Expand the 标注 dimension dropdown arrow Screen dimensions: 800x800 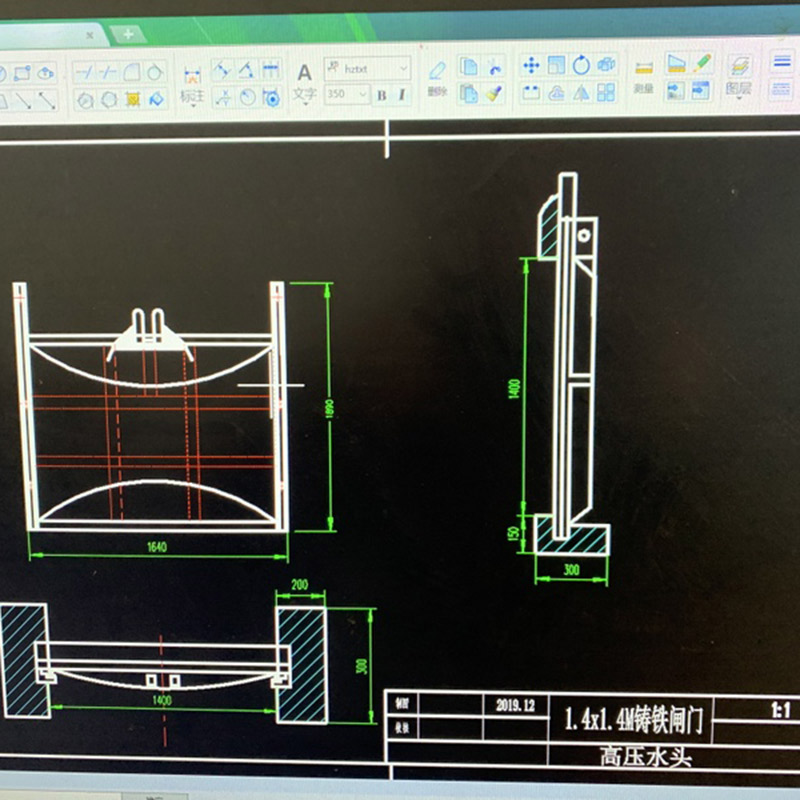click(193, 106)
